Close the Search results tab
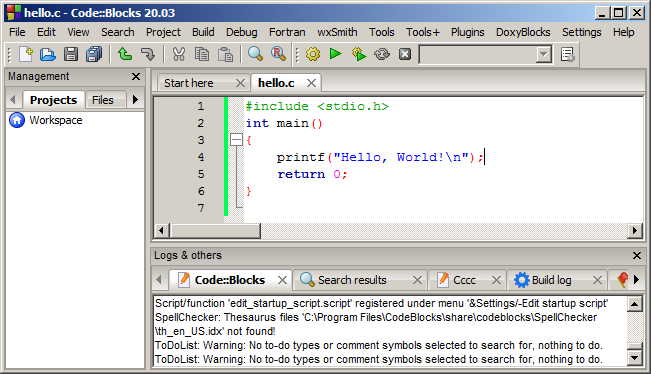 click(417, 280)
